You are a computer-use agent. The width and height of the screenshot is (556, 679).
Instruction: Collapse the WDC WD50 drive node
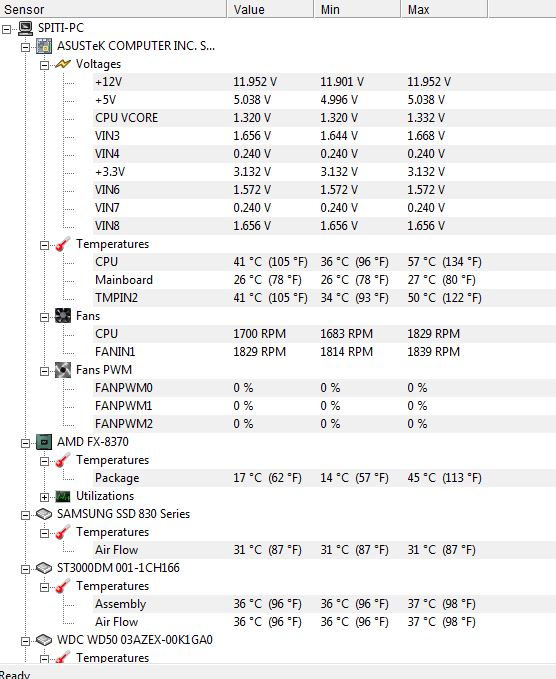[x=26, y=641]
